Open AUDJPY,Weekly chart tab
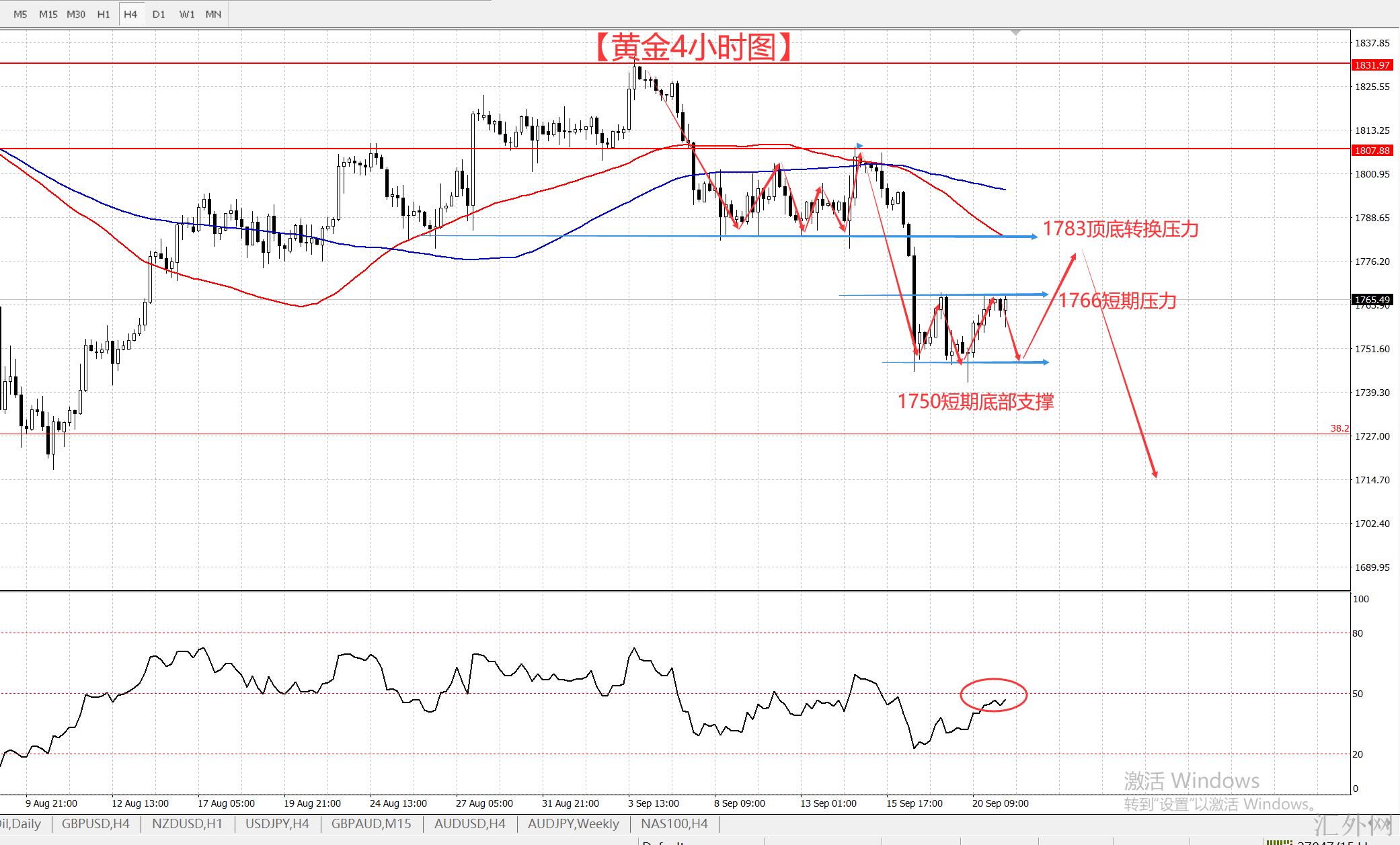Screen dimensions: 1400x845 573,823
